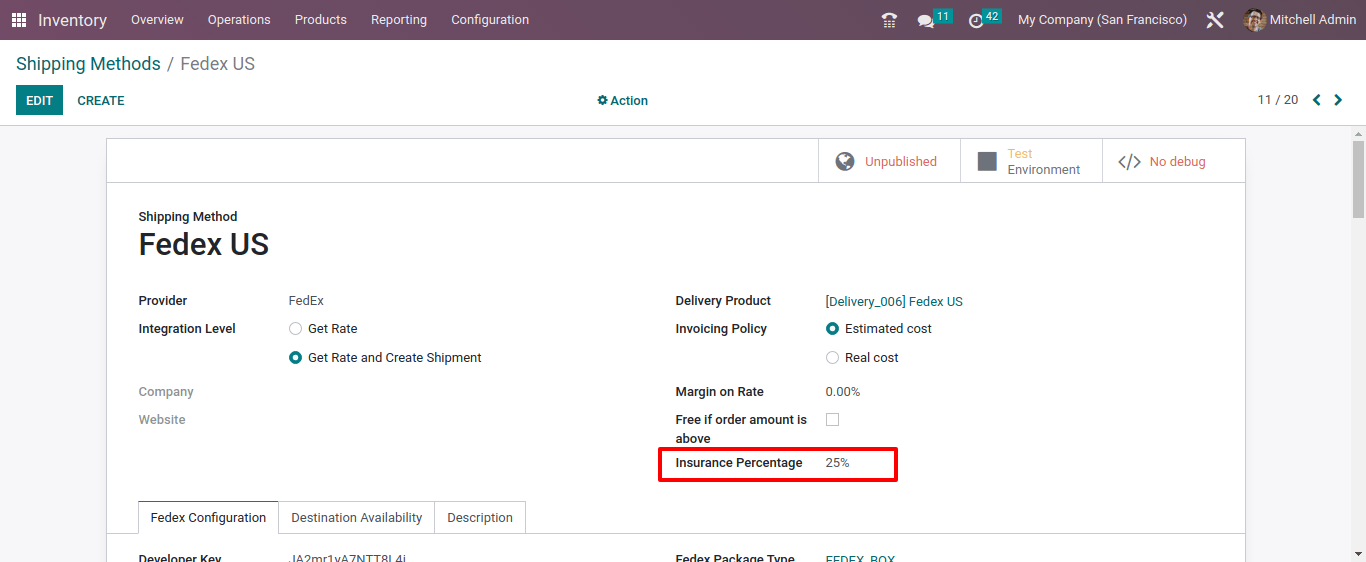The width and height of the screenshot is (1366, 562).
Task: Click the Insurance Percentage 25% value
Action: pos(837,463)
